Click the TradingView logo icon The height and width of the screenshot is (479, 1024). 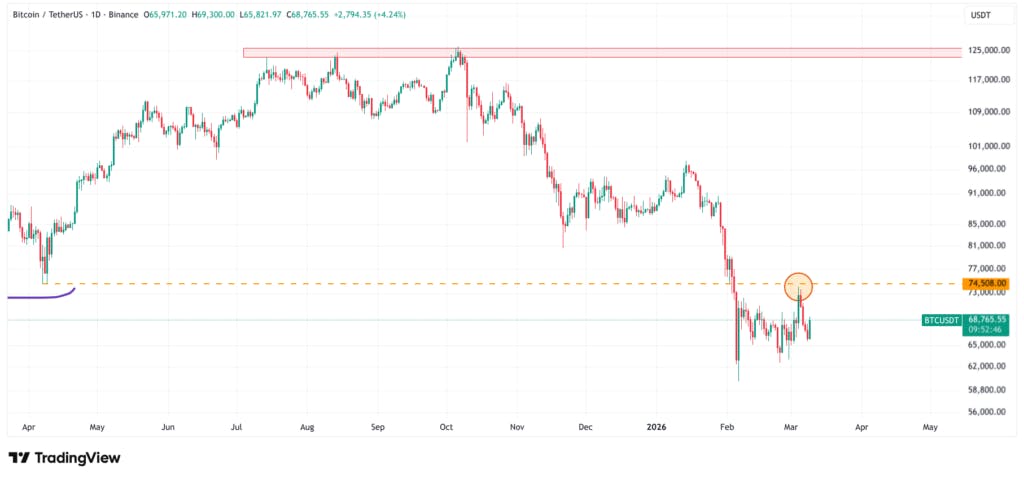(x=18, y=457)
